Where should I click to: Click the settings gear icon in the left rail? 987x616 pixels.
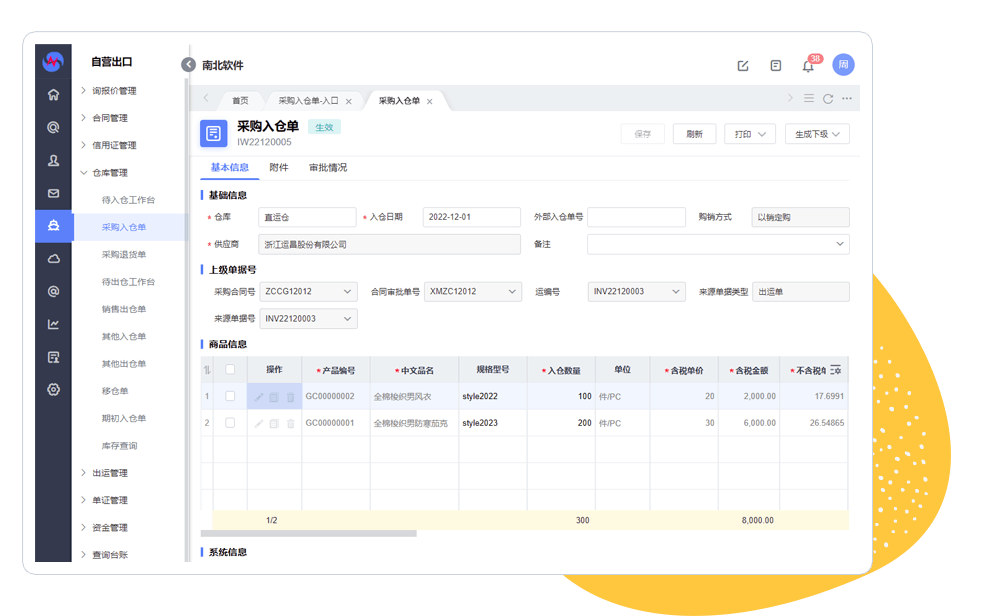53,389
